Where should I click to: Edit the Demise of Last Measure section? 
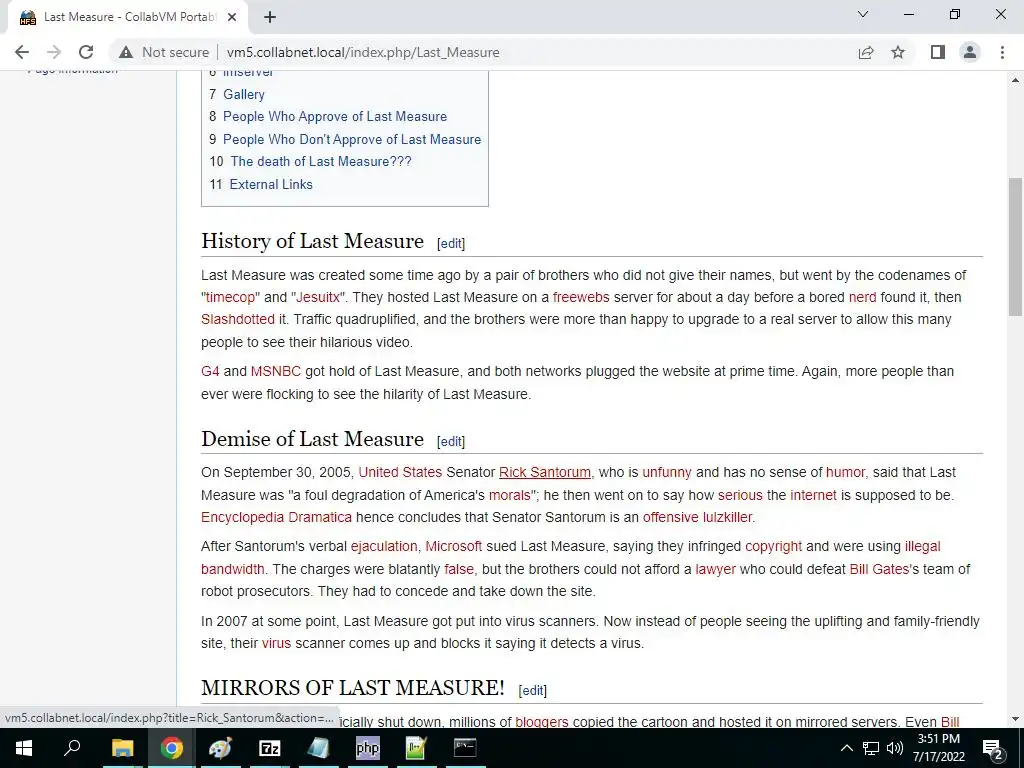[451, 441]
